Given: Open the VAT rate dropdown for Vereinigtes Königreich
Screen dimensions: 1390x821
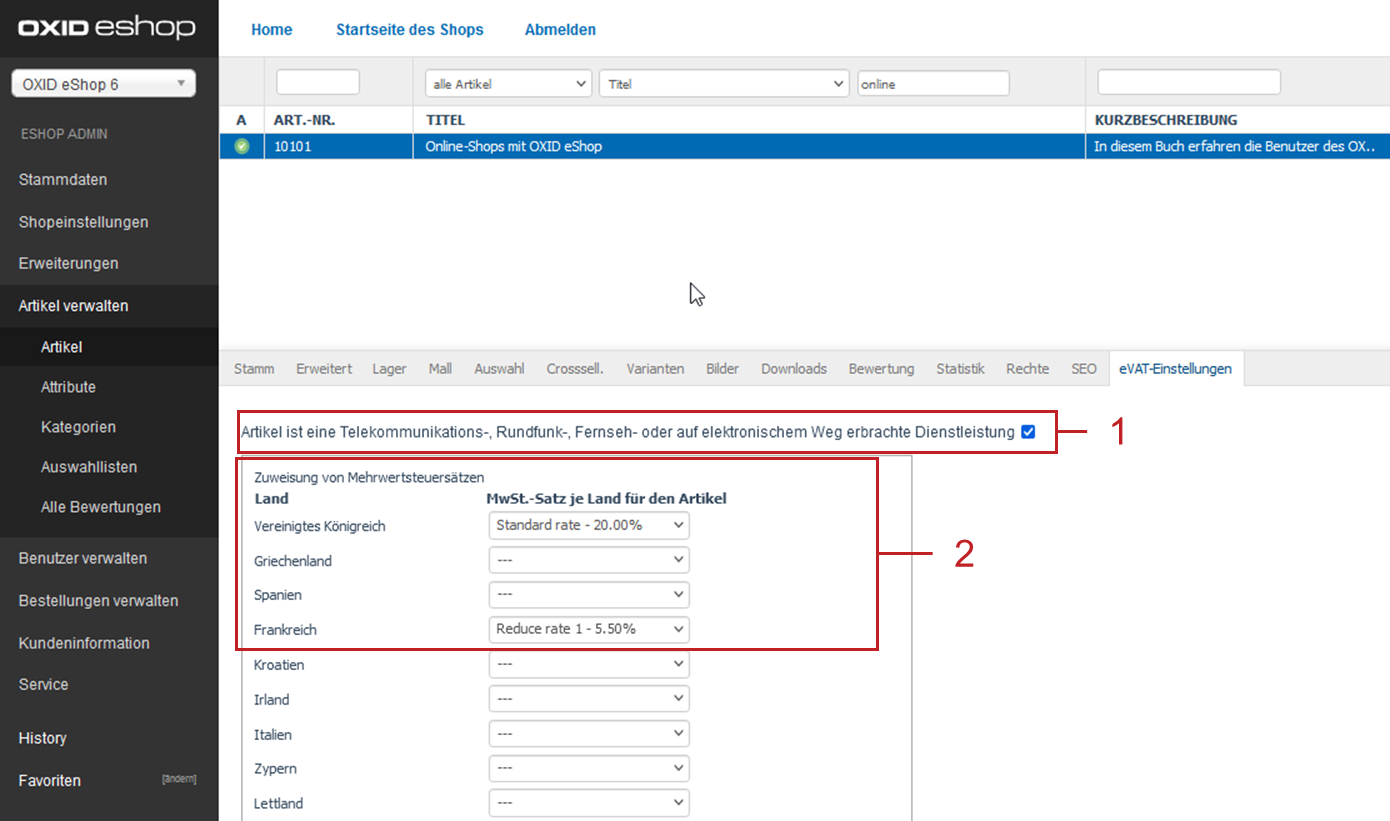Looking at the screenshot, I should click(x=589, y=525).
